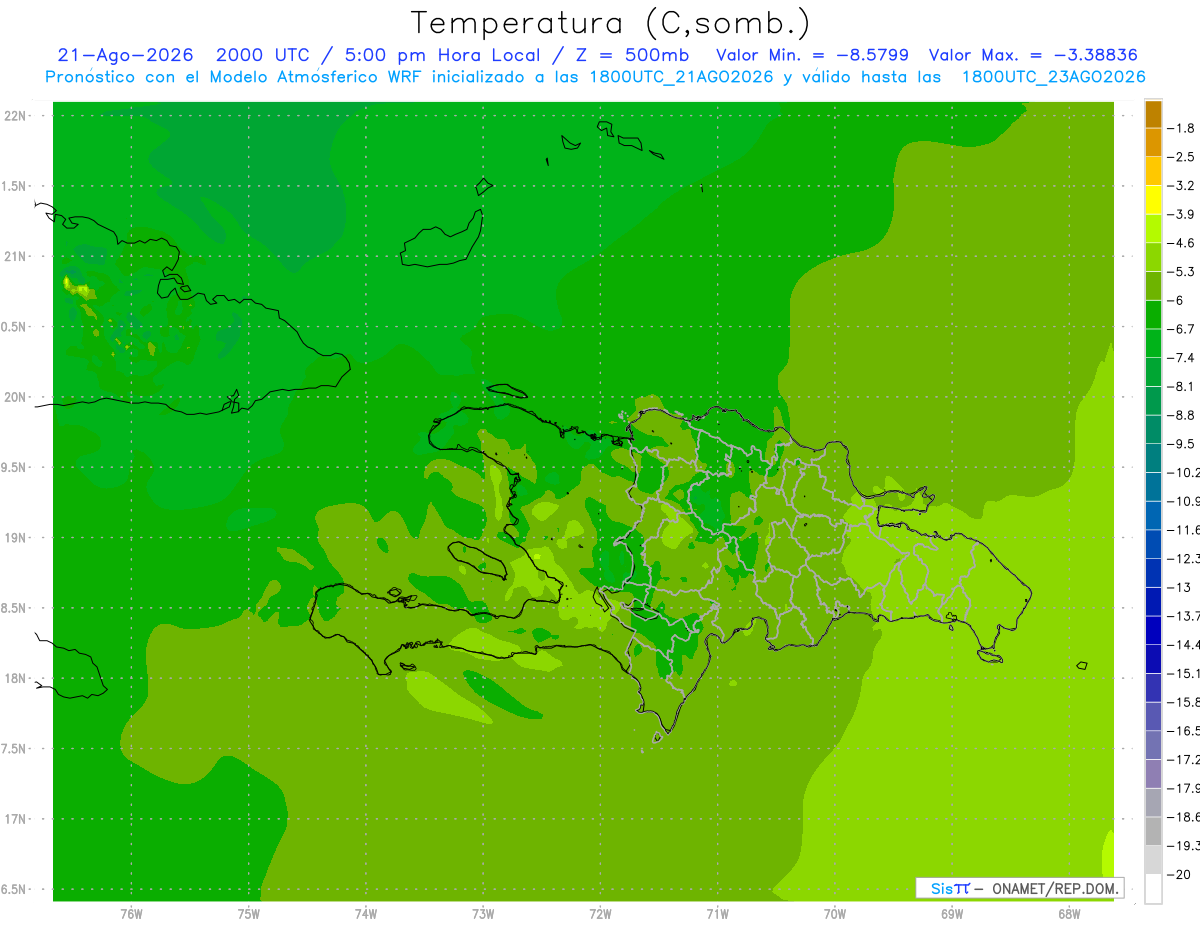Click the amber legend swatch between -2.5 and -3.2
The image size is (1200, 927).
tap(1153, 171)
